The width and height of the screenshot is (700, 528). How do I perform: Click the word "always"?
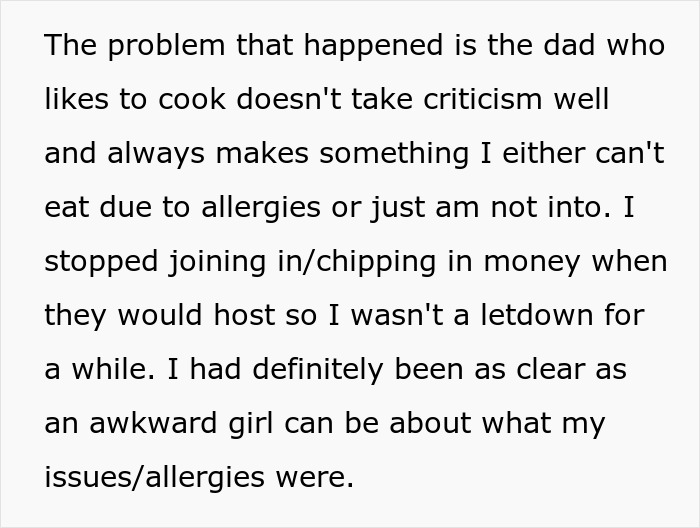[150, 155]
